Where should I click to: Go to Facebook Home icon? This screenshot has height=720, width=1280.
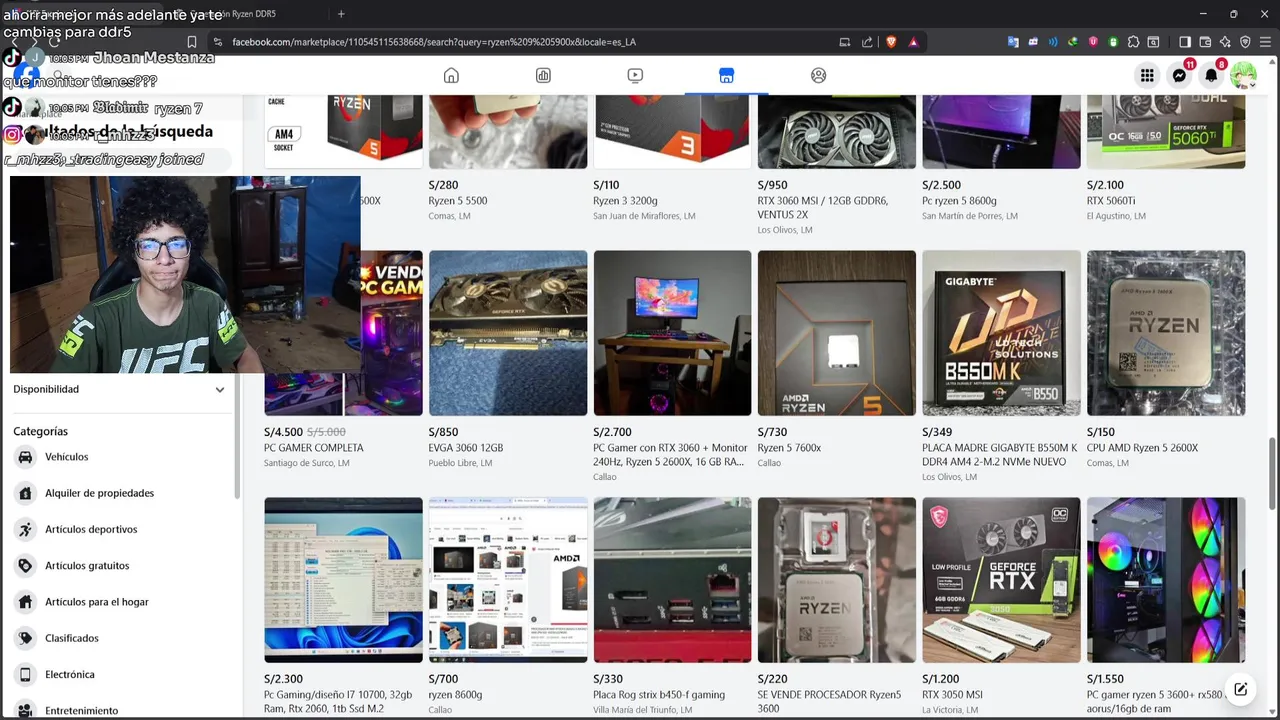click(x=451, y=75)
